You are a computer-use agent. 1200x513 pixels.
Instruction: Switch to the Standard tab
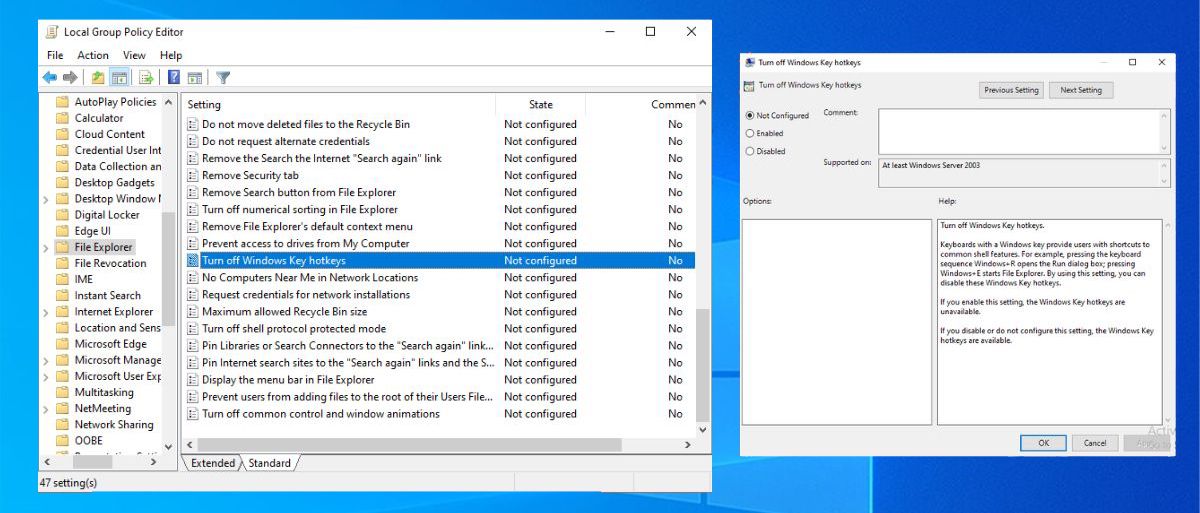(269, 463)
